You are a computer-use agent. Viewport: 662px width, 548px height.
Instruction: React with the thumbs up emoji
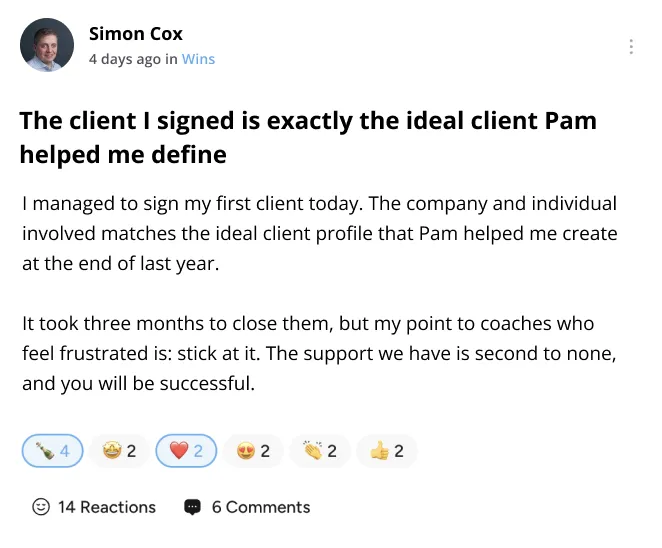[385, 451]
